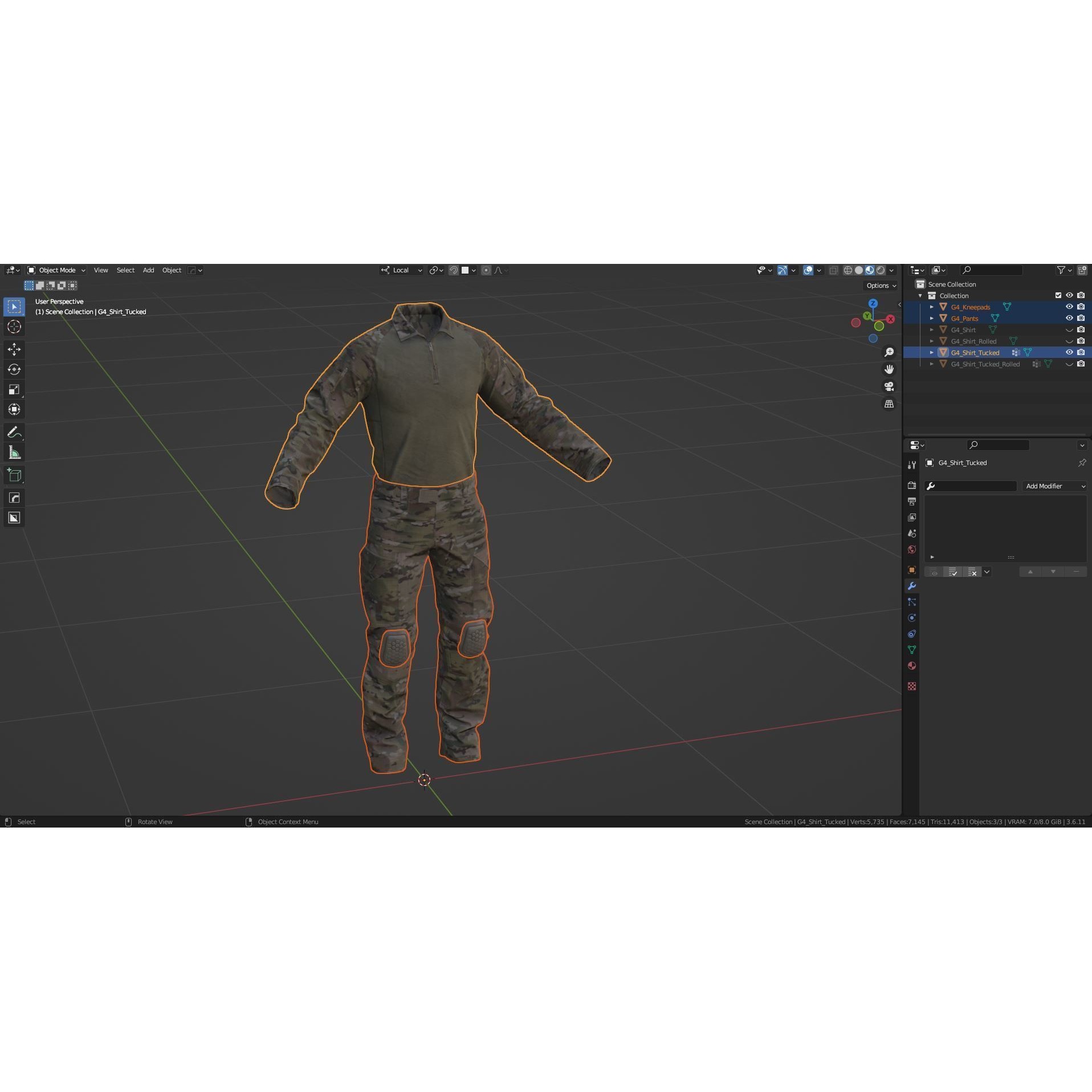Open the Render properties tab
This screenshot has height=1092, width=1092.
pos(912,485)
